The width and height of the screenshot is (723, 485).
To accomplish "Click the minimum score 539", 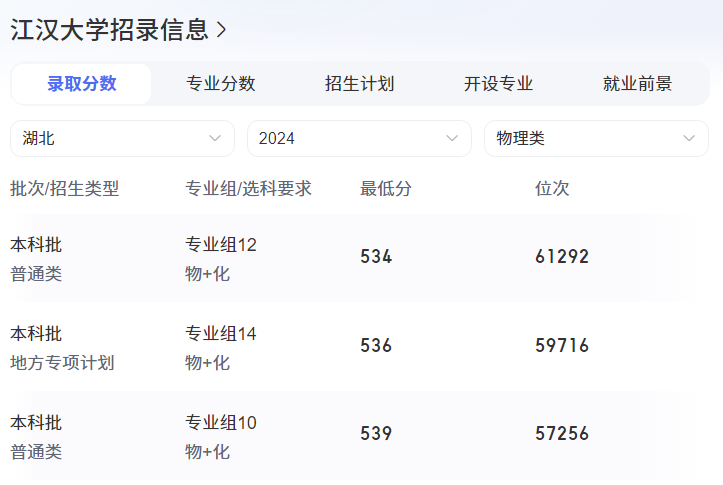I will [376, 434].
